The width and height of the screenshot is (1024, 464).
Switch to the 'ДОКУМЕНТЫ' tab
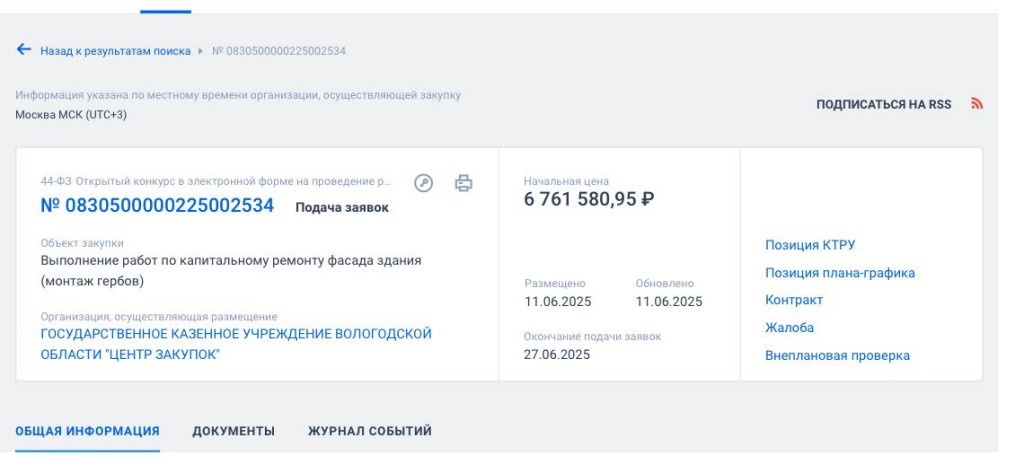233,431
